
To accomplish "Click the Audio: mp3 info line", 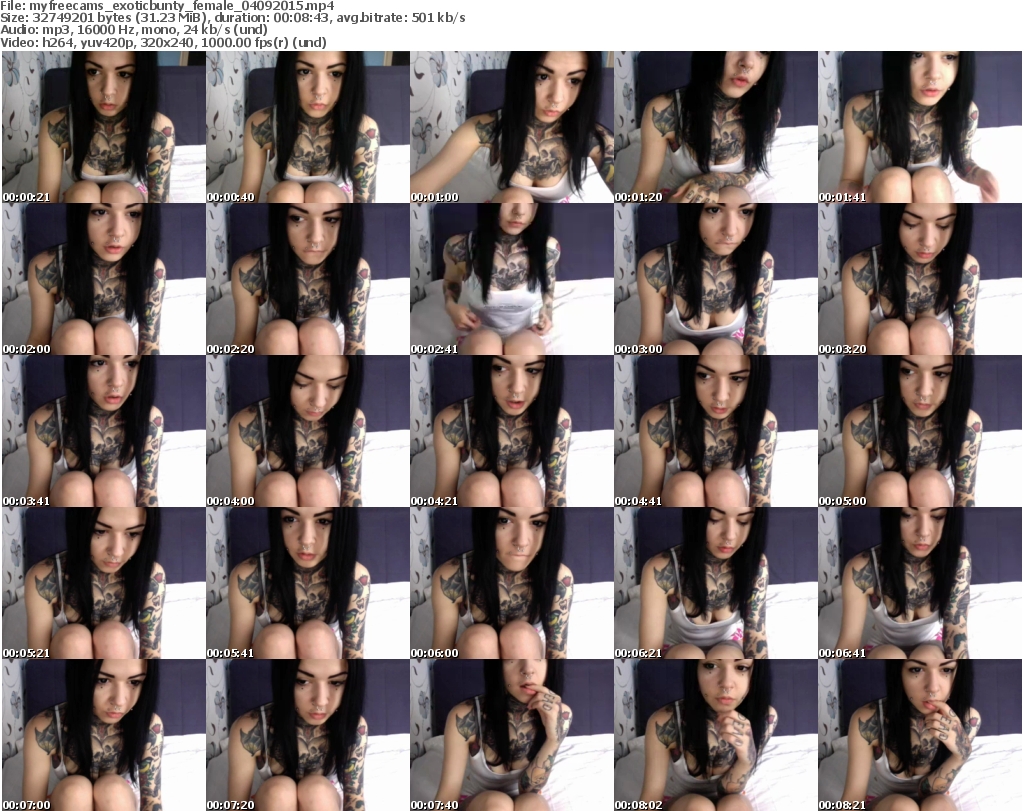I will point(134,30).
